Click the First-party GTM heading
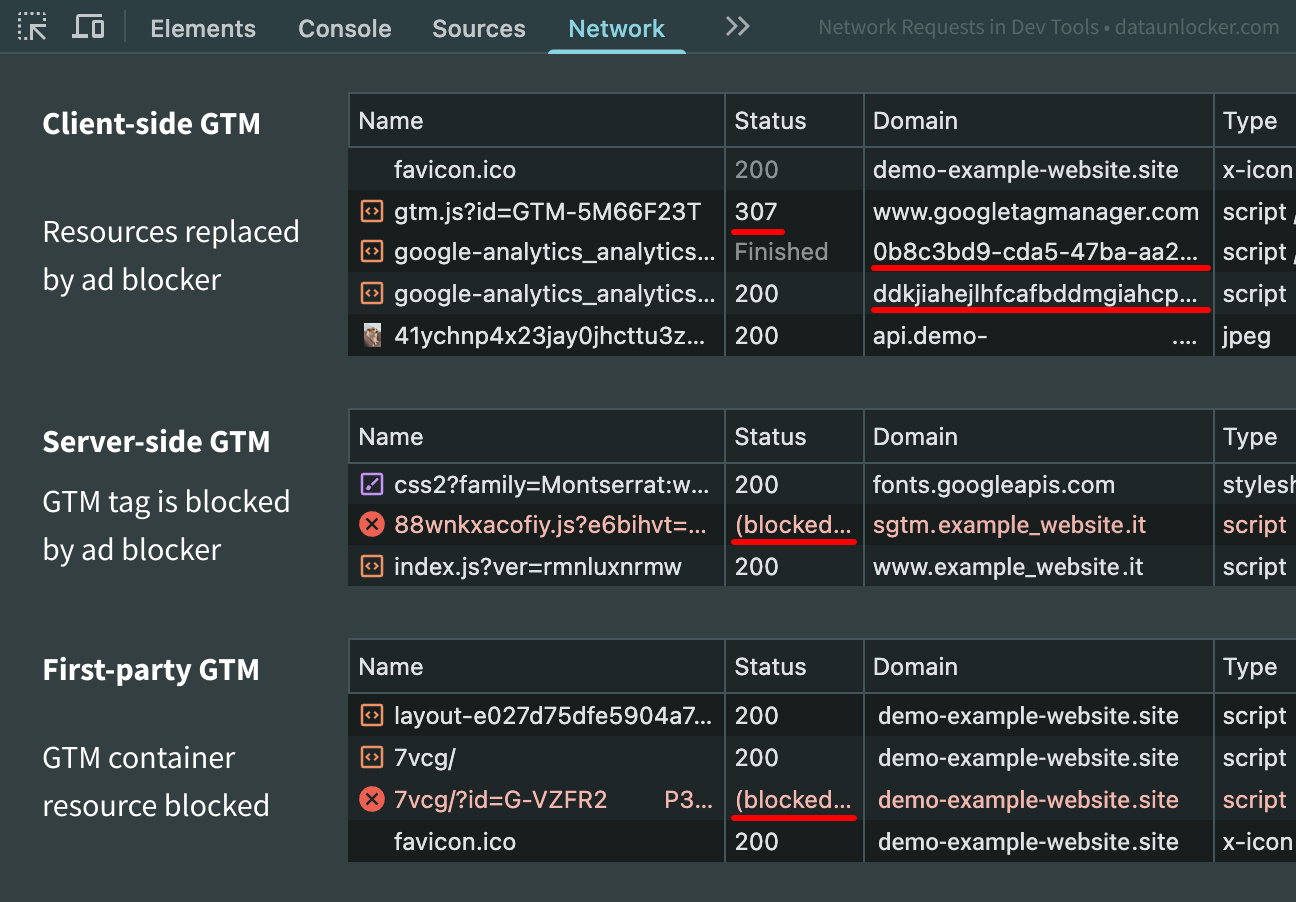The width and height of the screenshot is (1296, 902). pyautogui.click(x=151, y=670)
